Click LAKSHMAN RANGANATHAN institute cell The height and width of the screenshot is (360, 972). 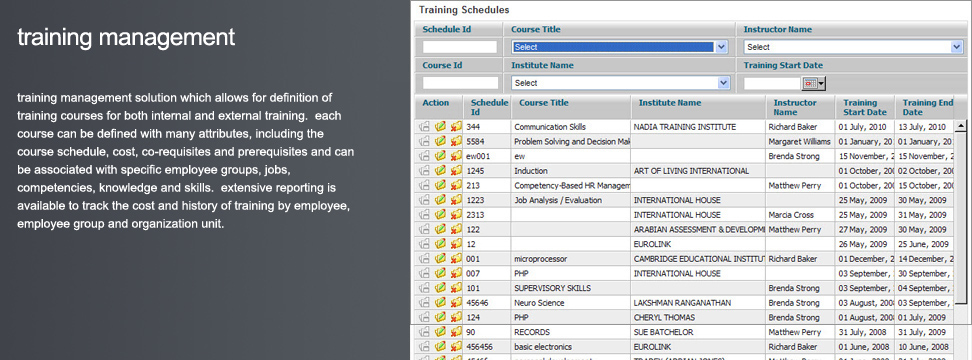coord(698,303)
